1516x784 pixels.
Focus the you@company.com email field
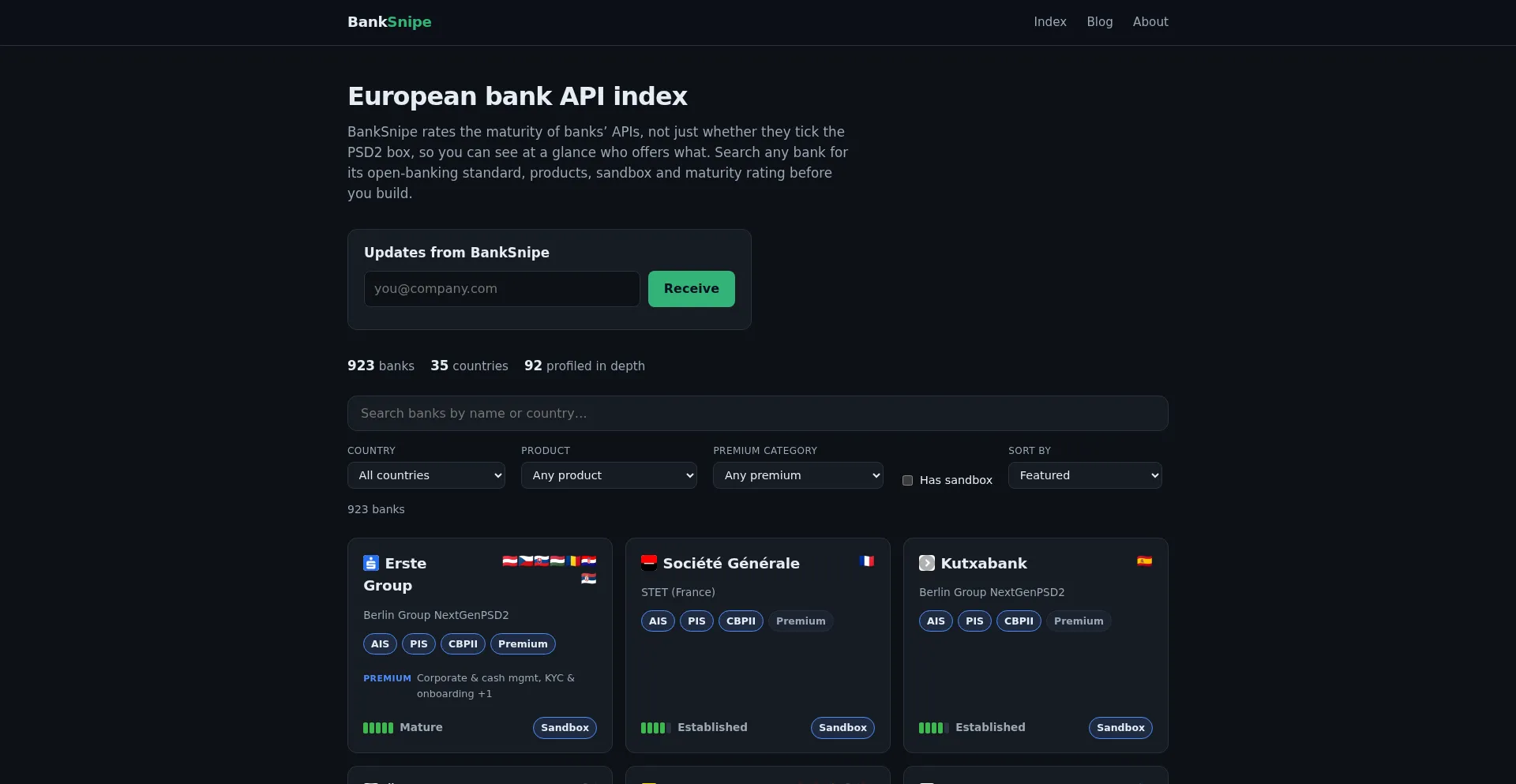click(502, 289)
